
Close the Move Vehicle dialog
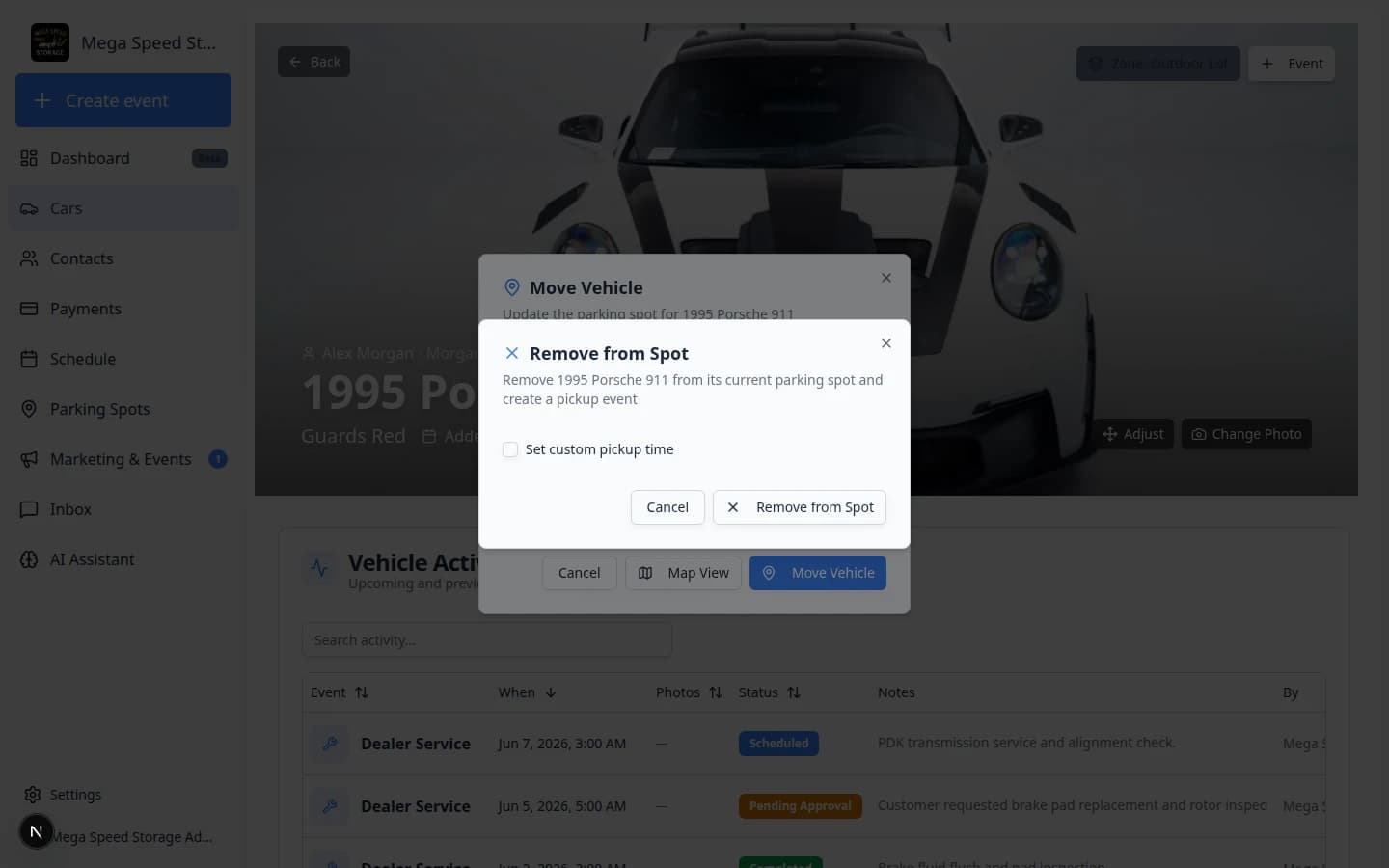886,278
